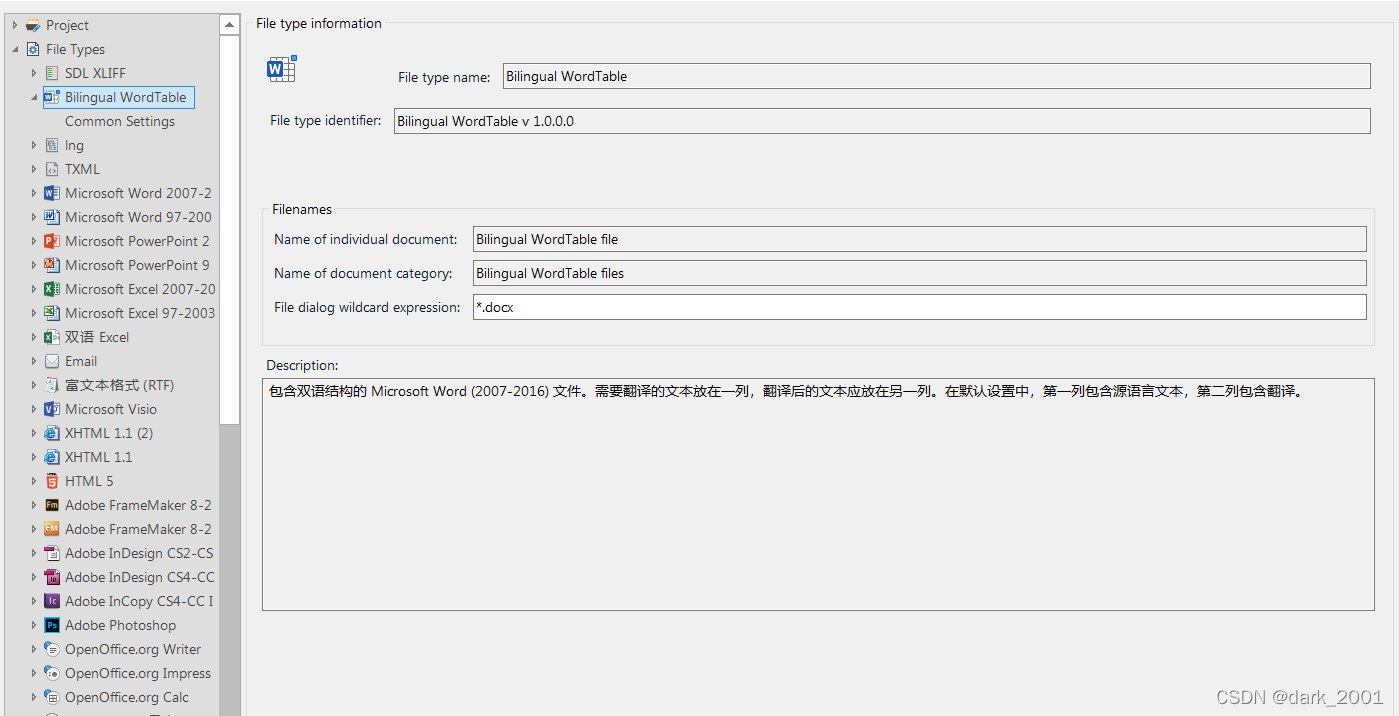Collapse the Bilingual WordTable node
This screenshot has height=716, width=1399.
point(34,97)
